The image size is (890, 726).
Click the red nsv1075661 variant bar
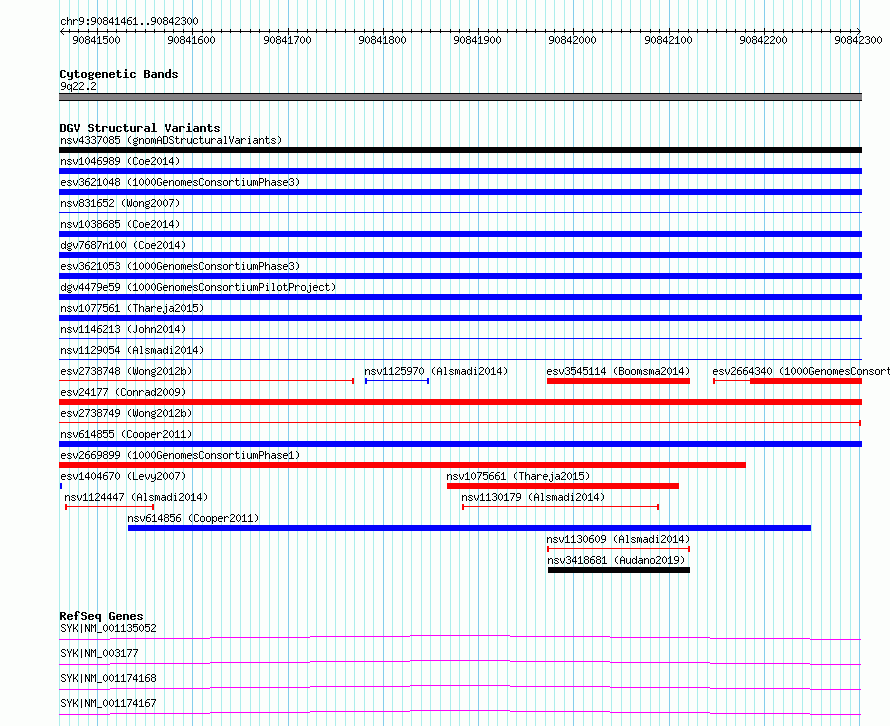coord(562,486)
